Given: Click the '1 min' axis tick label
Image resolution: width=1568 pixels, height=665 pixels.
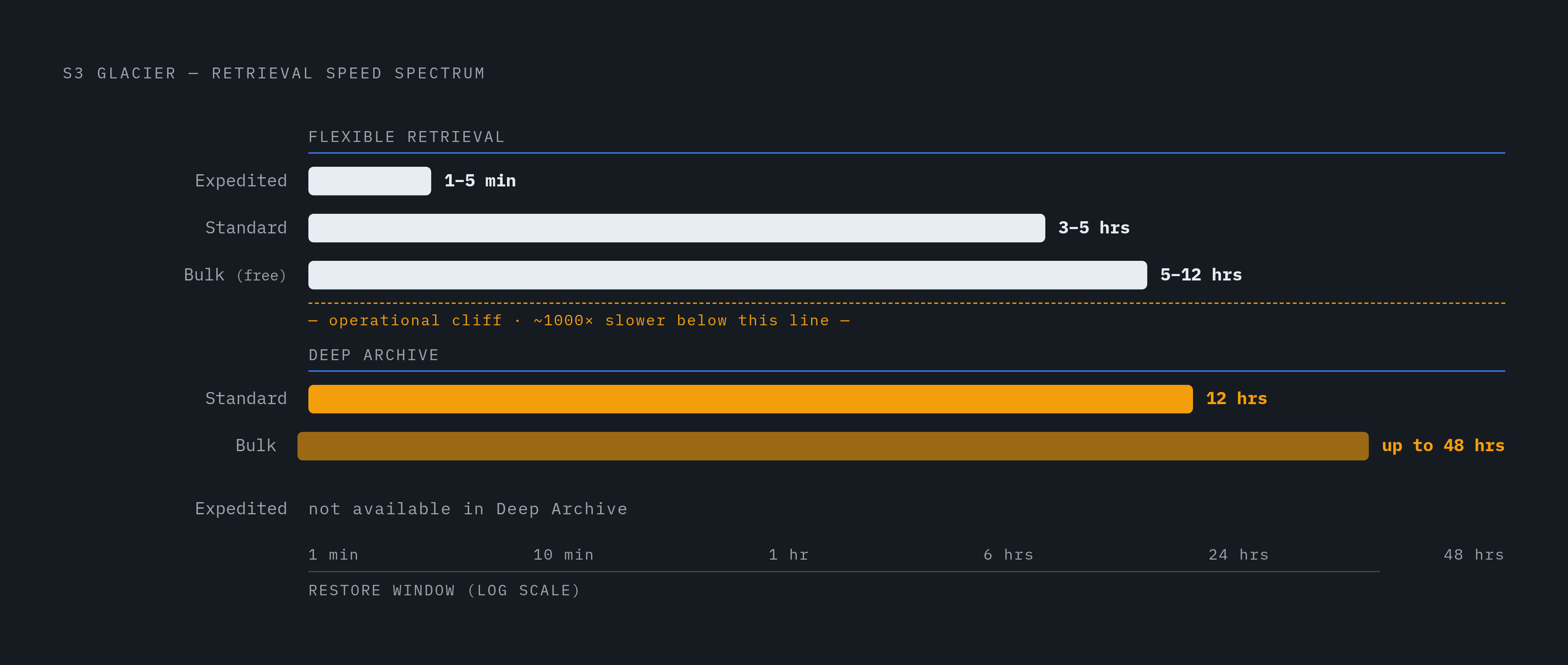Looking at the screenshot, I should point(333,555).
